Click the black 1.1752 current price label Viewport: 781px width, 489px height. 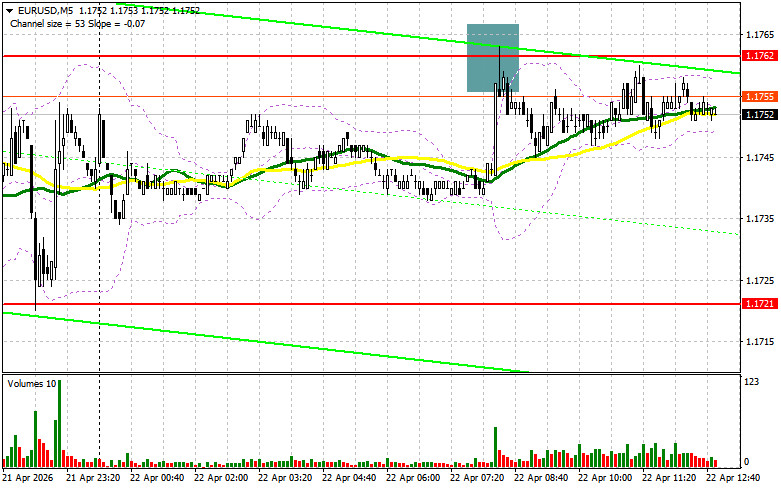[760, 115]
